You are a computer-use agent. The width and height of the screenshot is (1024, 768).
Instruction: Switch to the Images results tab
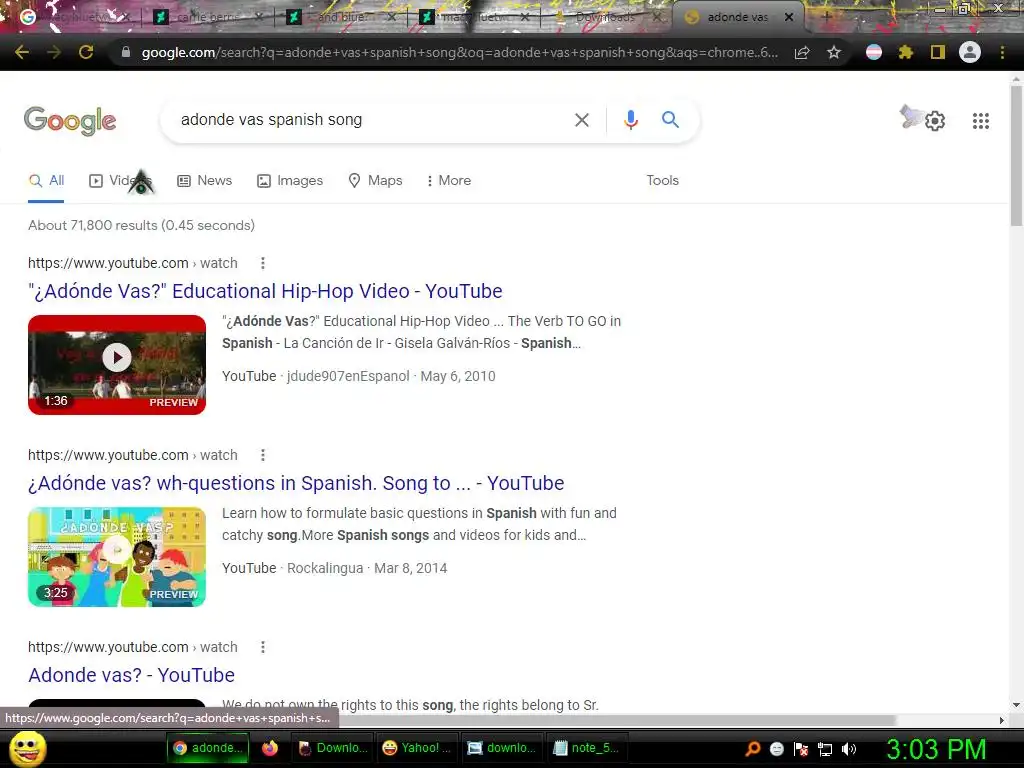[x=289, y=180]
